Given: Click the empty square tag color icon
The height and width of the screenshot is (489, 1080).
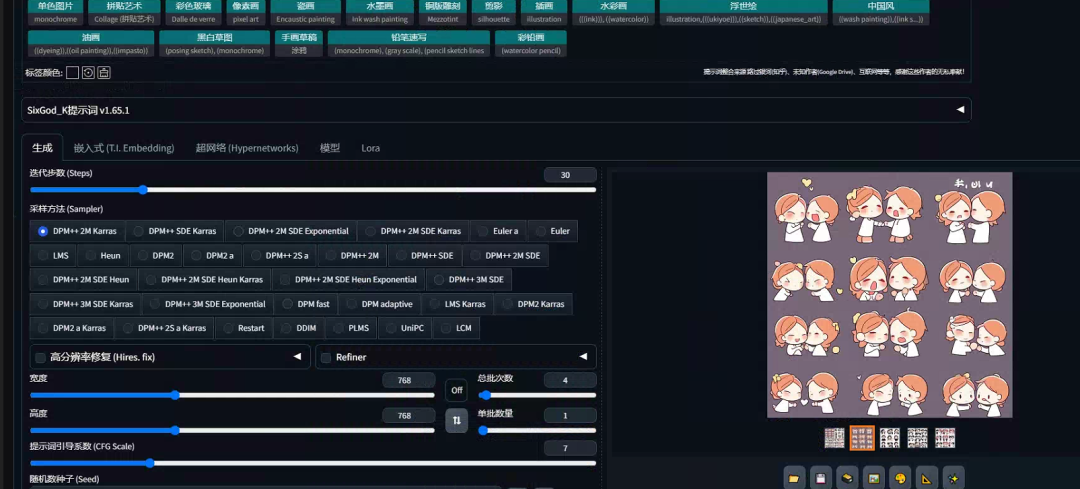Looking at the screenshot, I should 72,72.
